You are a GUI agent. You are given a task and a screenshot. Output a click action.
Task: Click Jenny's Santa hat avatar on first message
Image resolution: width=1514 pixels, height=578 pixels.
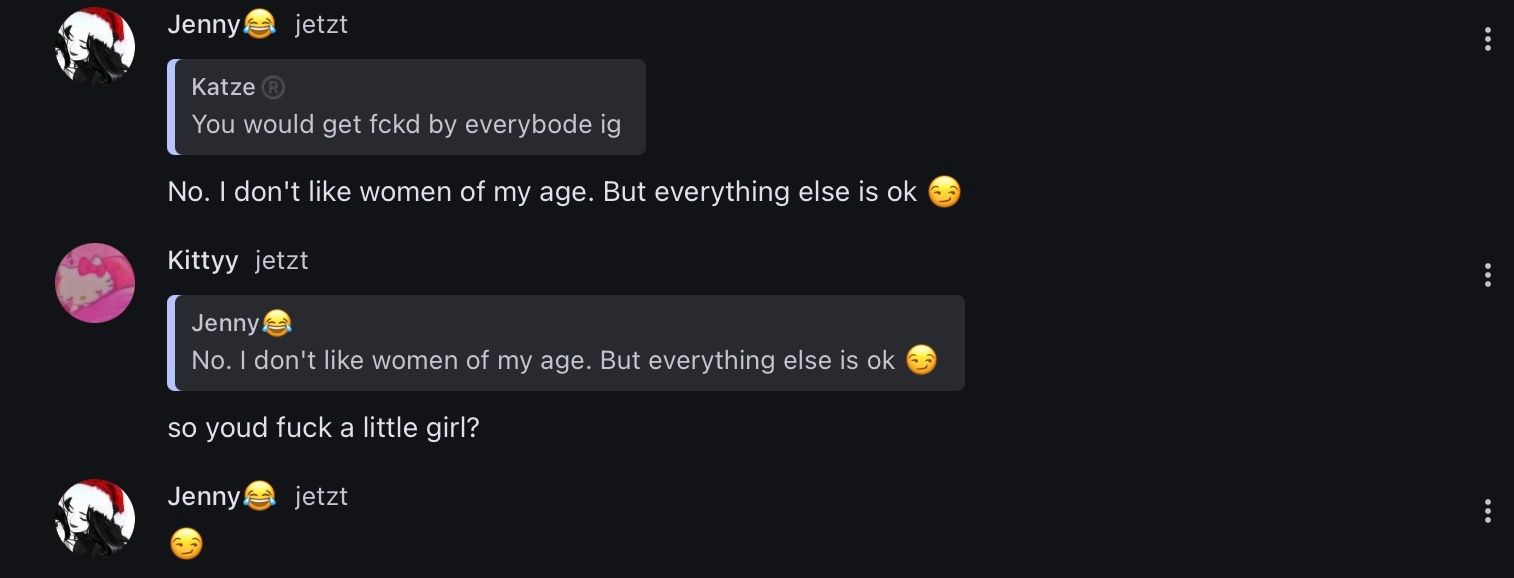click(95, 46)
